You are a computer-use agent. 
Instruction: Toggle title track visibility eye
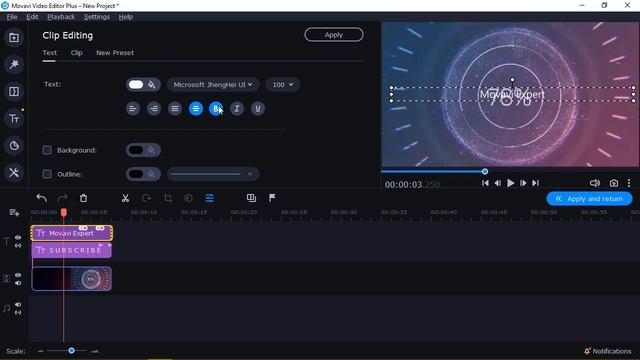coord(18,238)
